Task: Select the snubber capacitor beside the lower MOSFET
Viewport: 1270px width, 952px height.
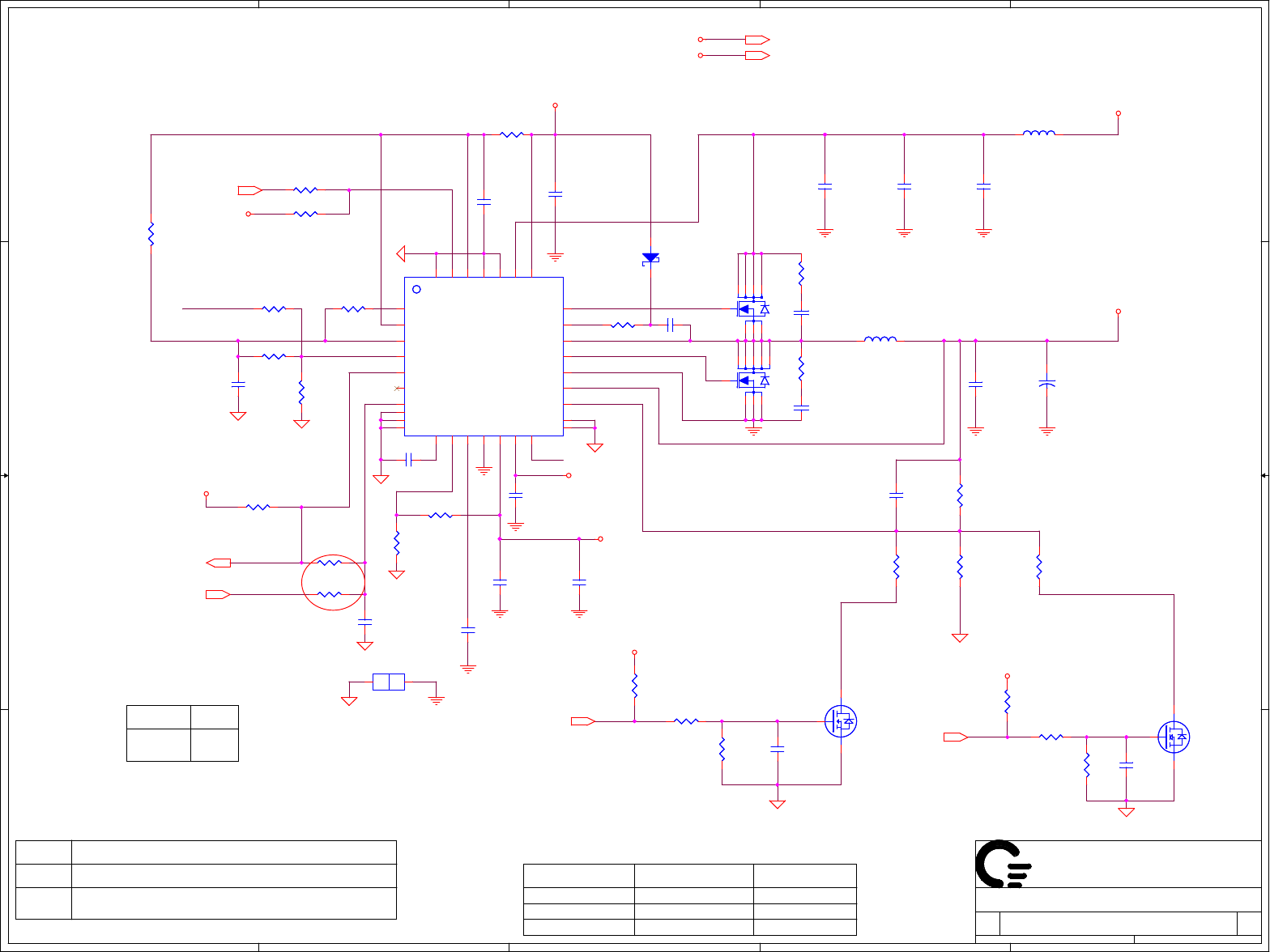Action: coord(801,408)
